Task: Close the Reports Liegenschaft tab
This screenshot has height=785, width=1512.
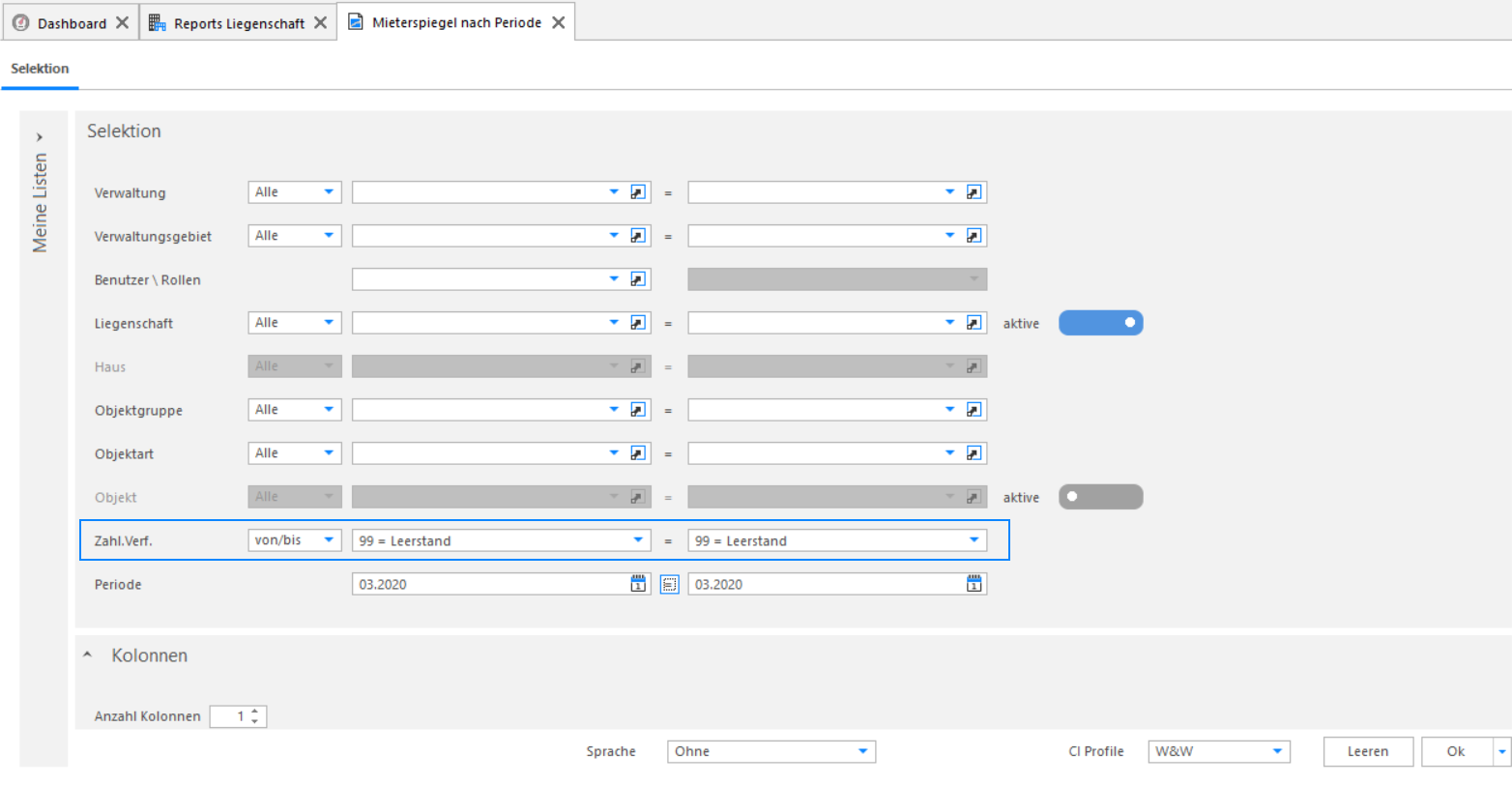Action: [320, 22]
